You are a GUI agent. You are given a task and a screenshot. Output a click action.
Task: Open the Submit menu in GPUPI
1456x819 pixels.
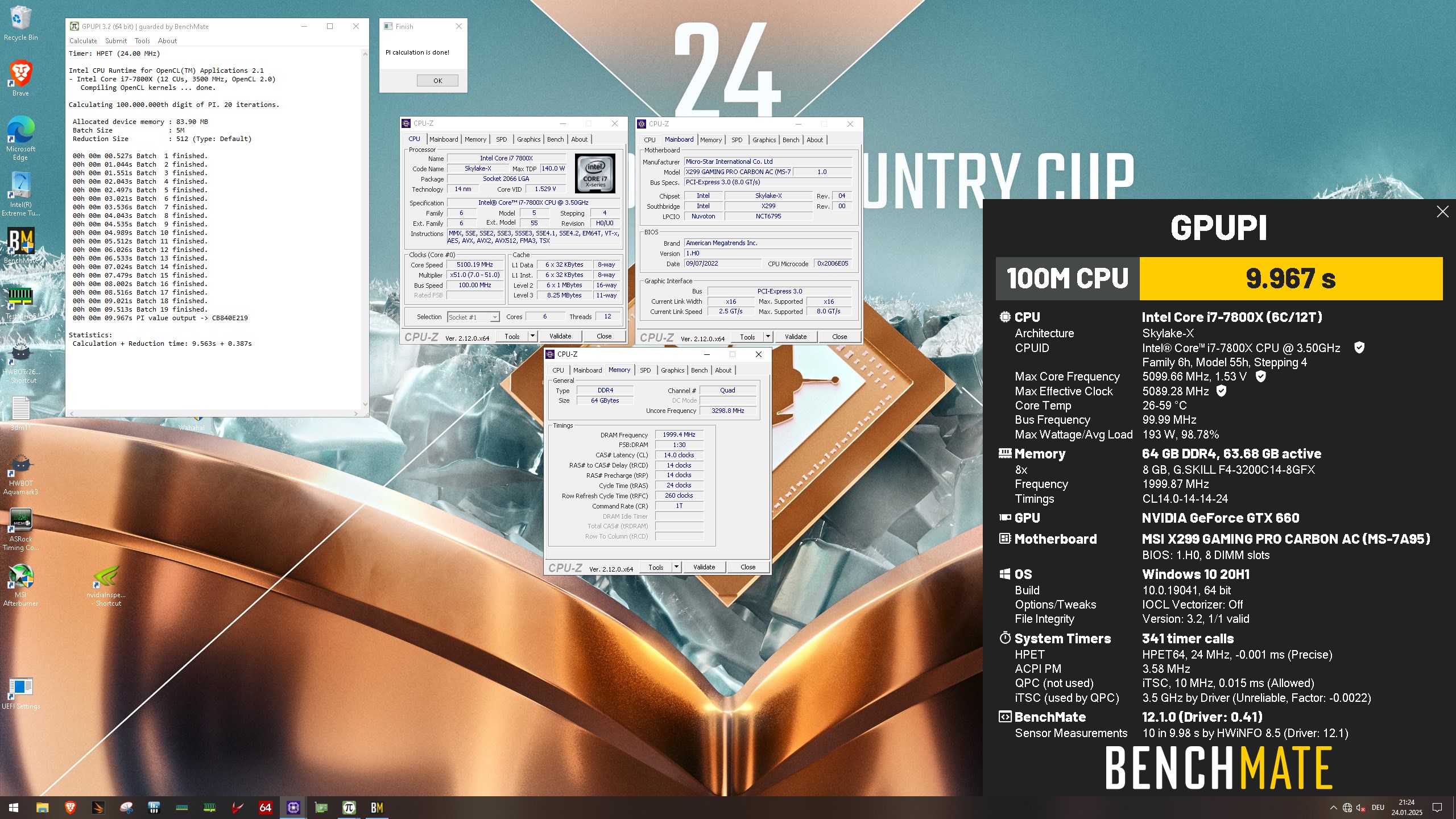[116, 41]
